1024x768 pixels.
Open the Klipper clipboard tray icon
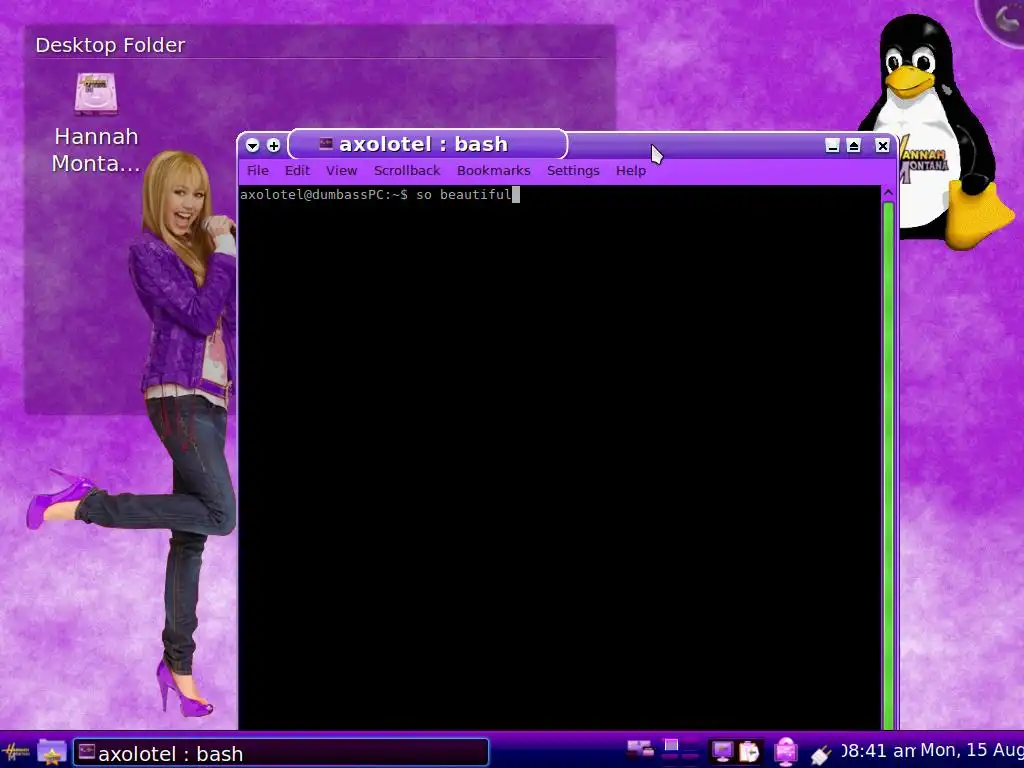[x=750, y=752]
